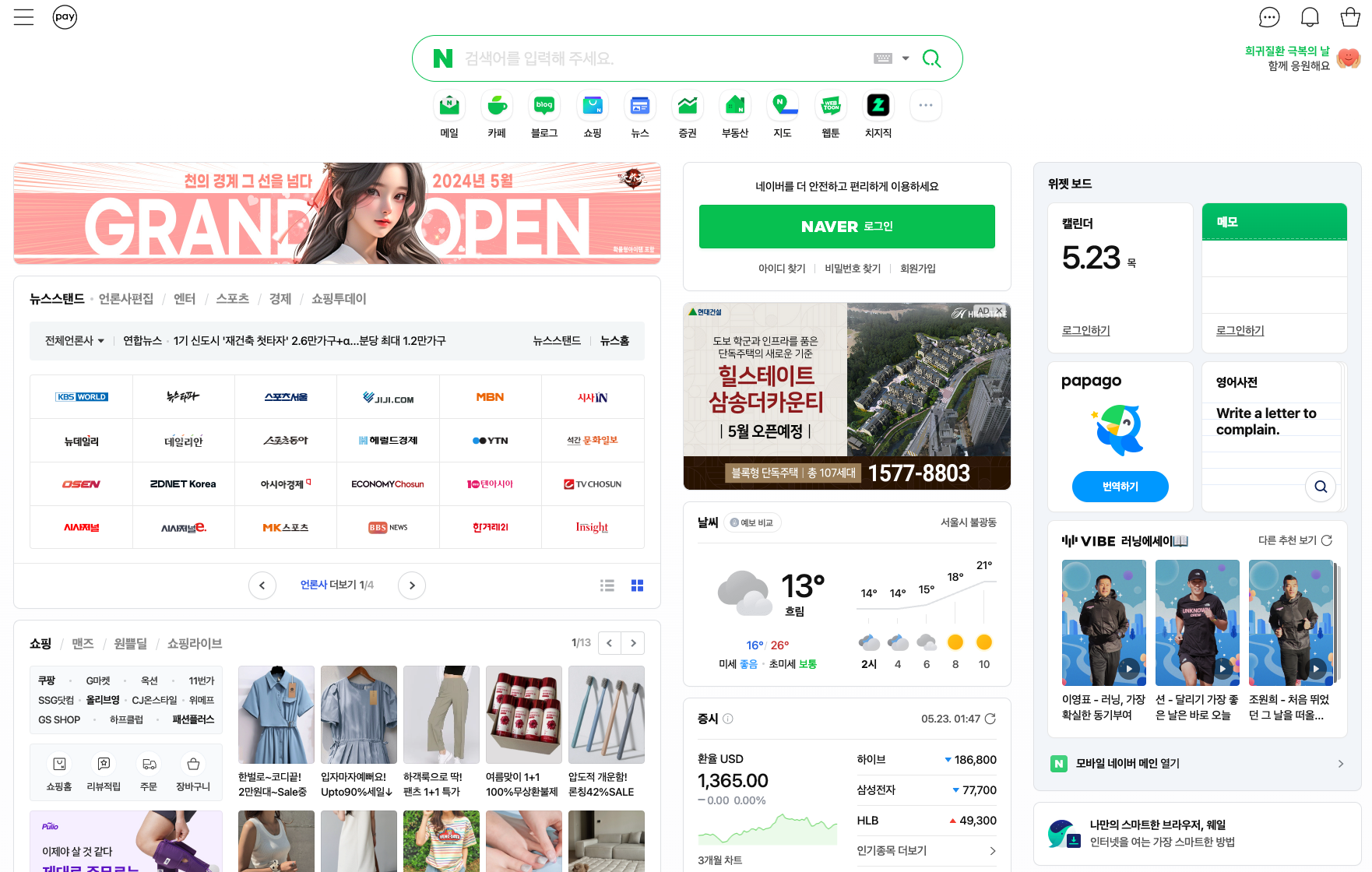Viewport: 1372px width, 872px height.
Task: Click the 아이디 찾기 link
Action: [x=782, y=269]
